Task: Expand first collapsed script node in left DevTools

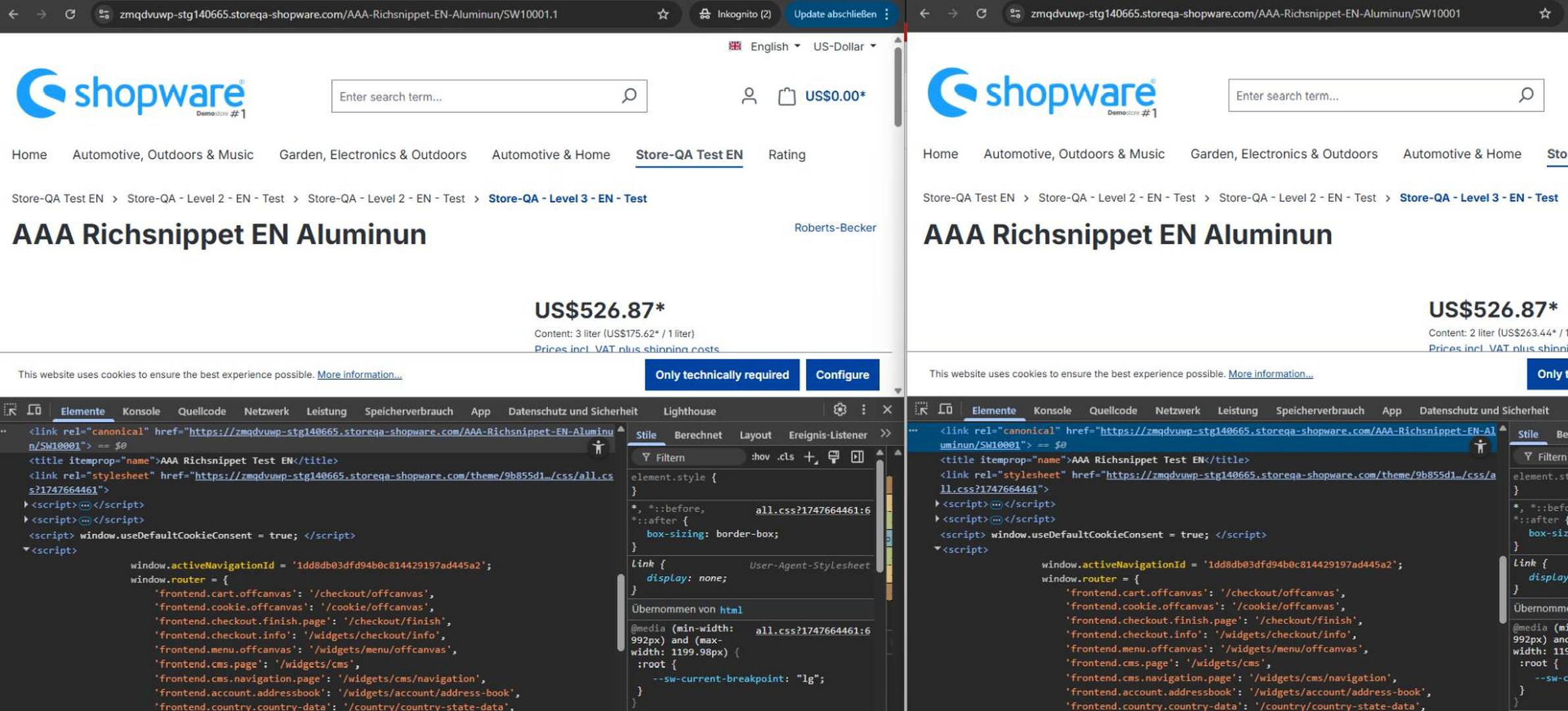Action: 26,504
